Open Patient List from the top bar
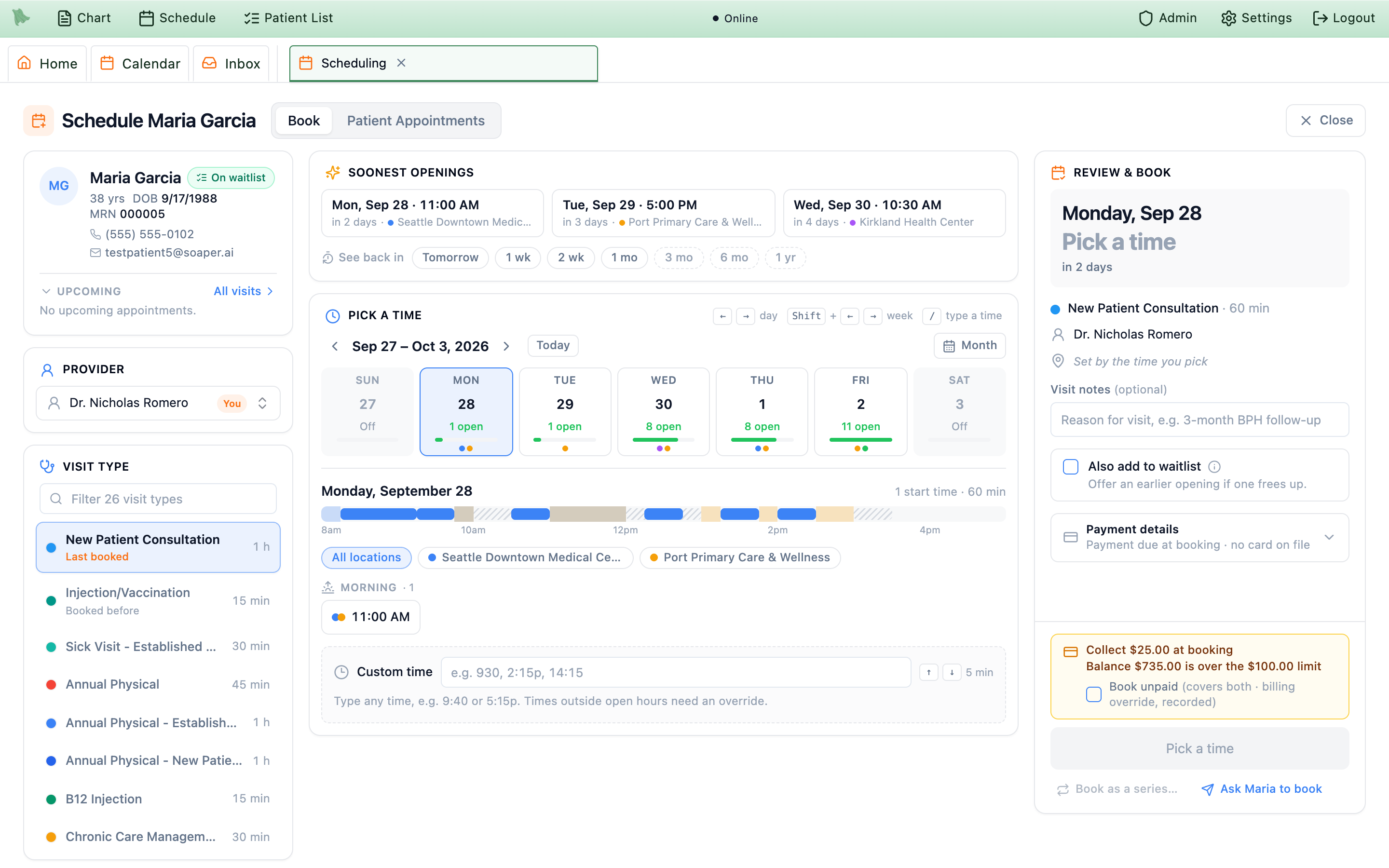Screen dimensions: 1389x868 288,18
